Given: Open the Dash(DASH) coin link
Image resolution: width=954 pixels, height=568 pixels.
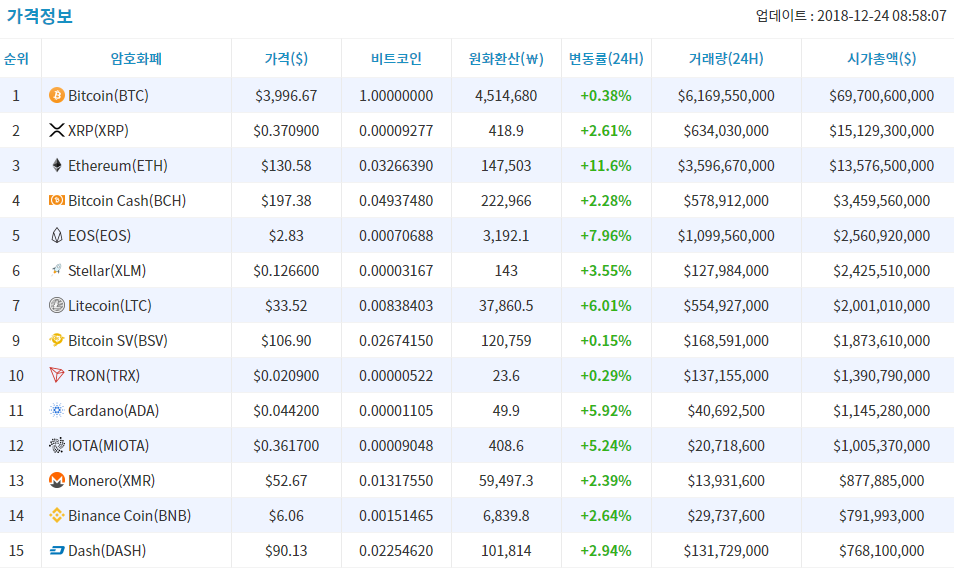Looking at the screenshot, I should pos(107,550).
